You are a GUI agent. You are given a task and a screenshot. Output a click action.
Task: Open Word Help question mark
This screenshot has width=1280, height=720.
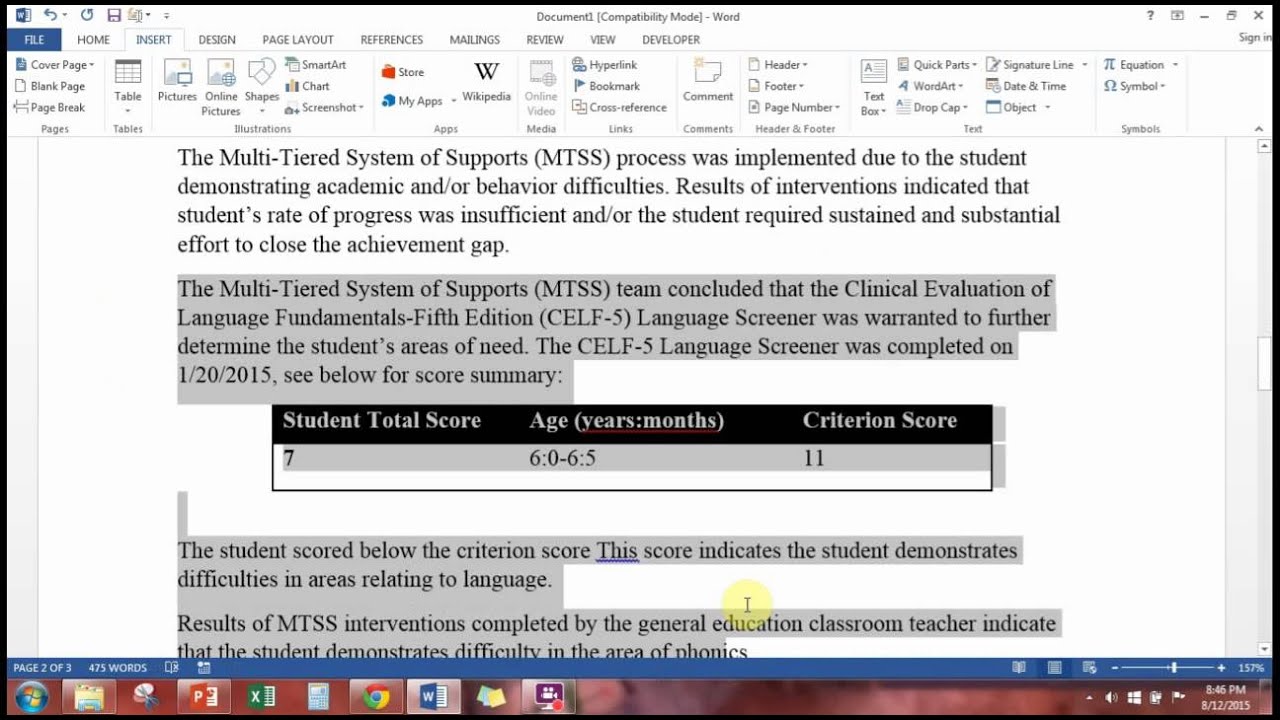(1150, 15)
